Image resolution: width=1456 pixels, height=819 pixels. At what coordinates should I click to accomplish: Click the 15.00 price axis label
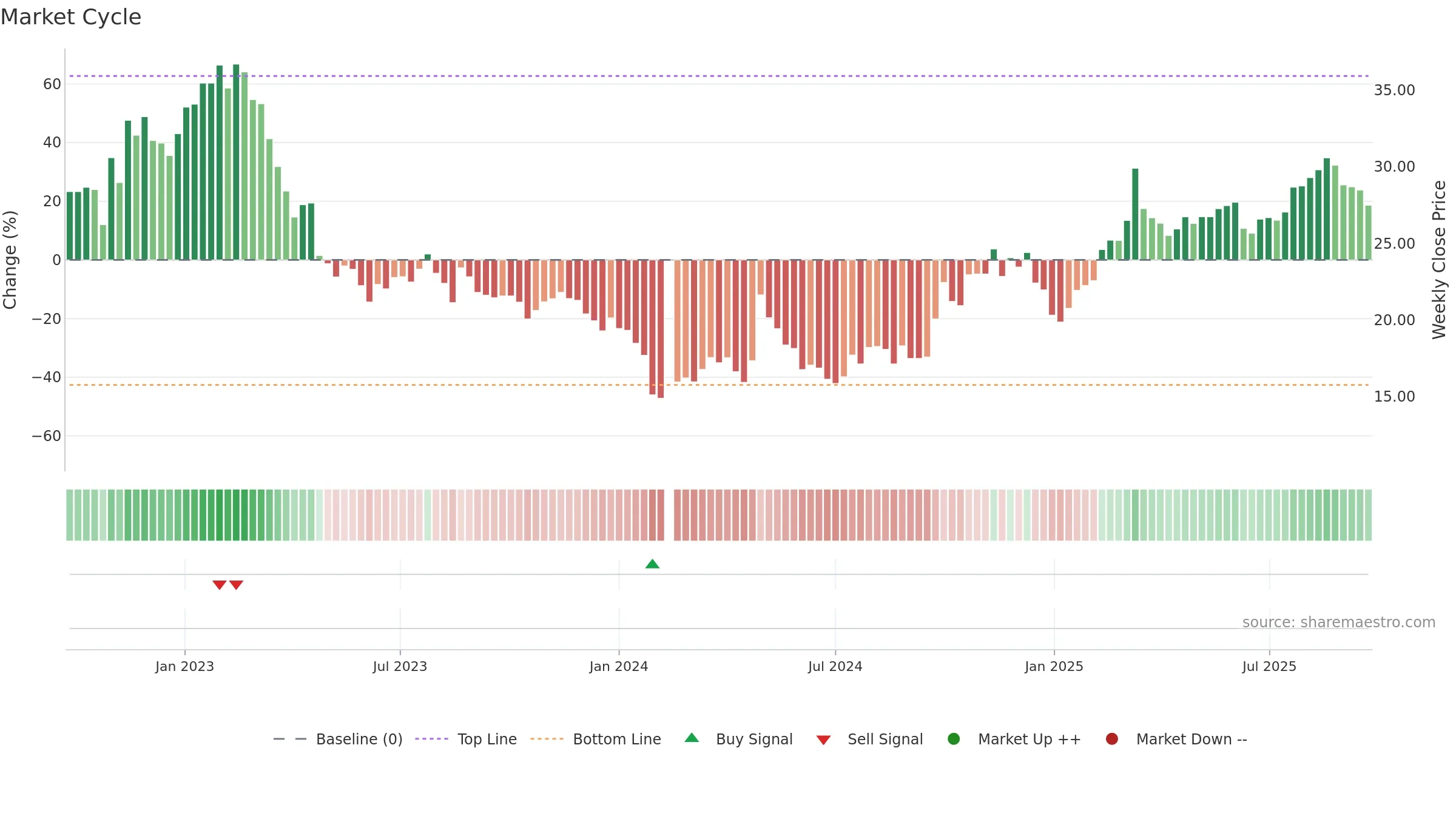coord(1394,397)
